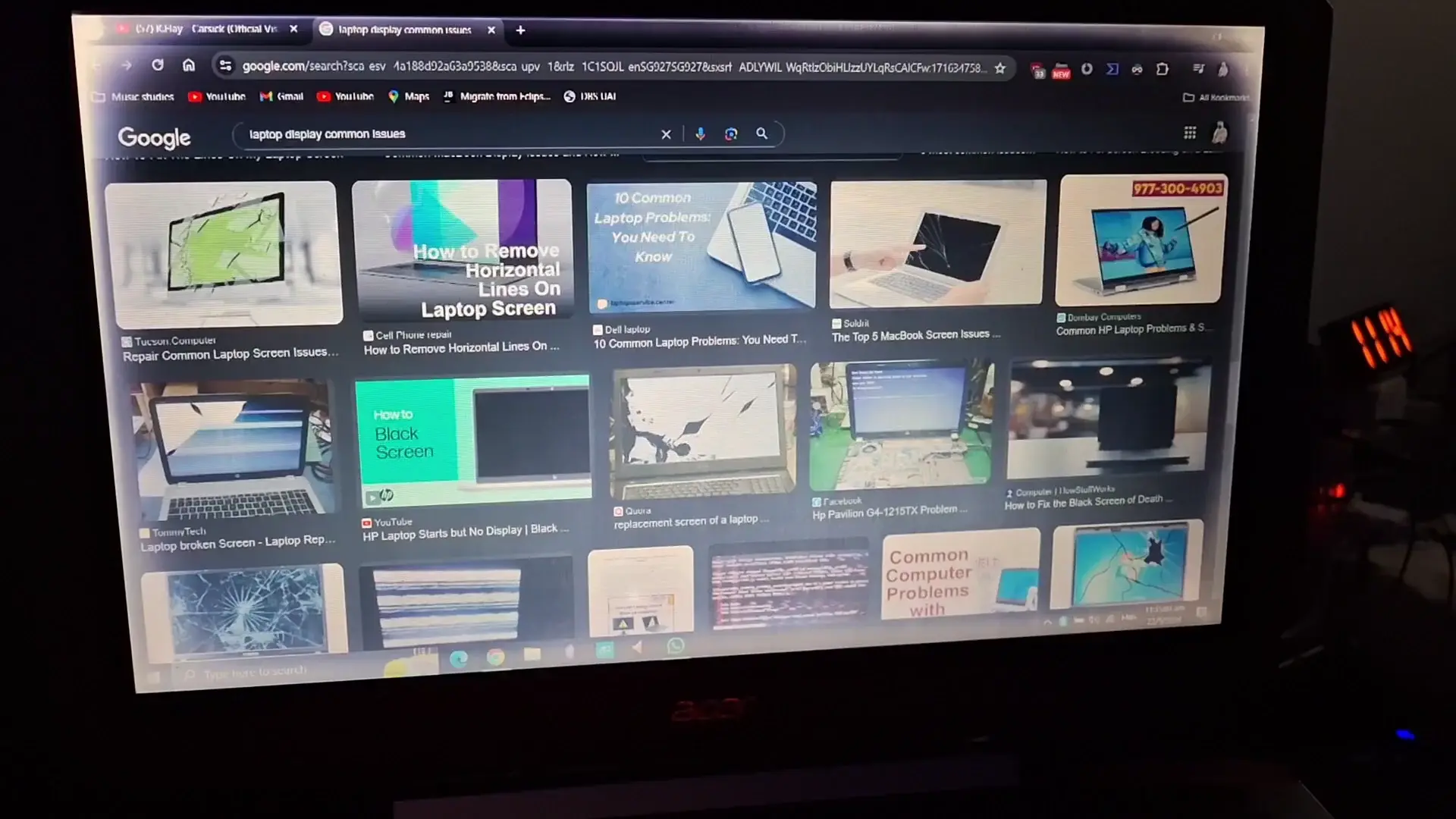
Task: Launch Microsoft Edge from the taskbar
Action: pyautogui.click(x=460, y=658)
